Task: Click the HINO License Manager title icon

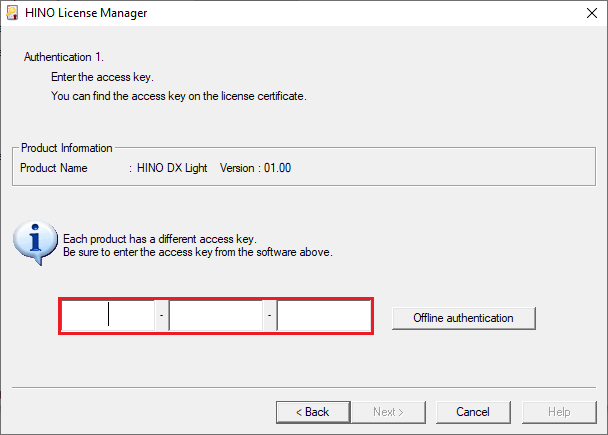Action: (12, 13)
